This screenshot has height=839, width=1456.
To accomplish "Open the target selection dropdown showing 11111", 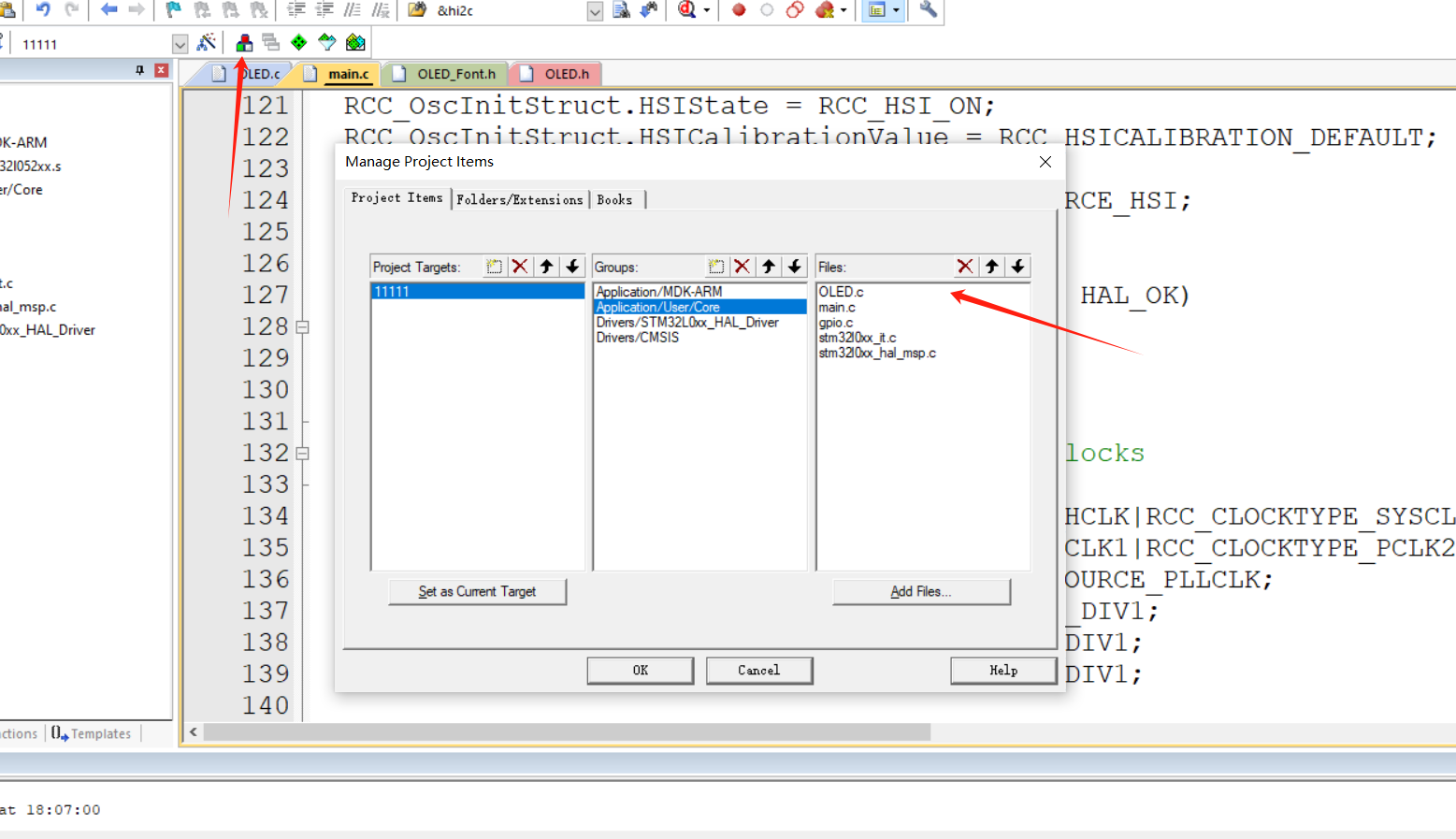I will 180,42.
